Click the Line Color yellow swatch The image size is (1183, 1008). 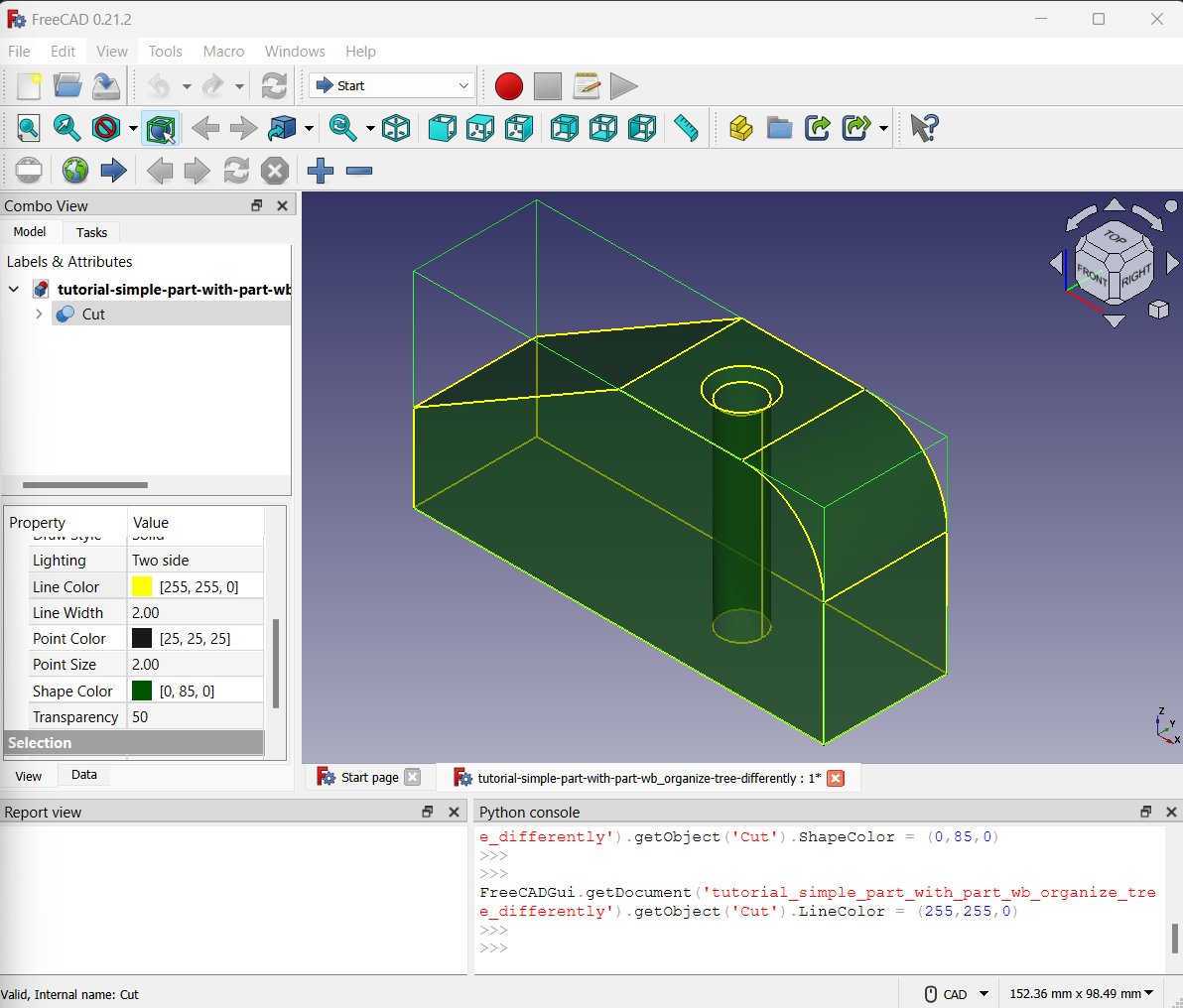(142, 586)
